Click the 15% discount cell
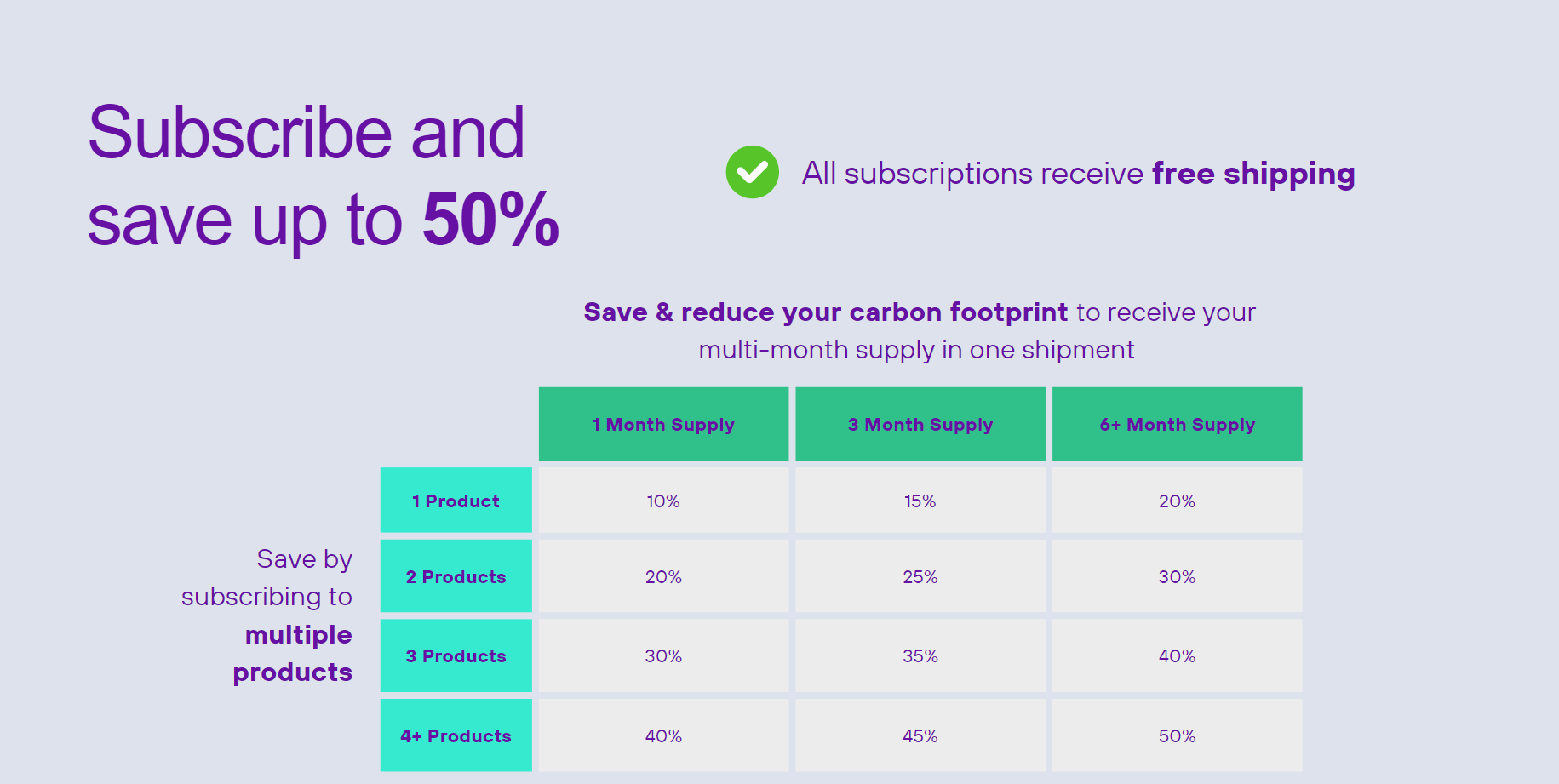Image resolution: width=1559 pixels, height=784 pixels. click(x=920, y=501)
